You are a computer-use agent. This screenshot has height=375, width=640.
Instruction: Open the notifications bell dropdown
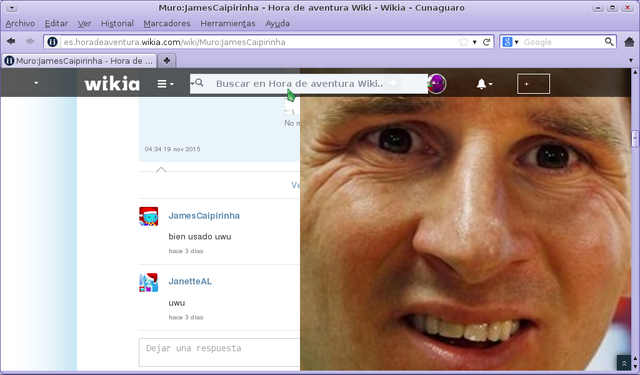click(x=484, y=84)
